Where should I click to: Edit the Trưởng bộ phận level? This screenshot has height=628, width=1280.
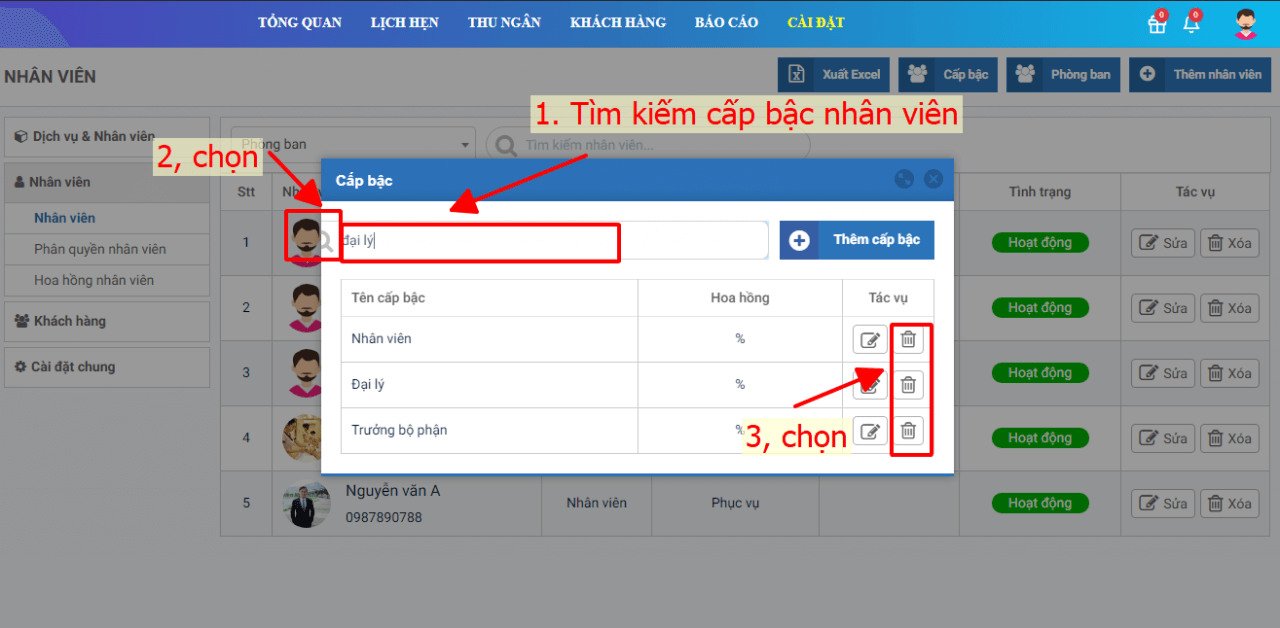870,431
